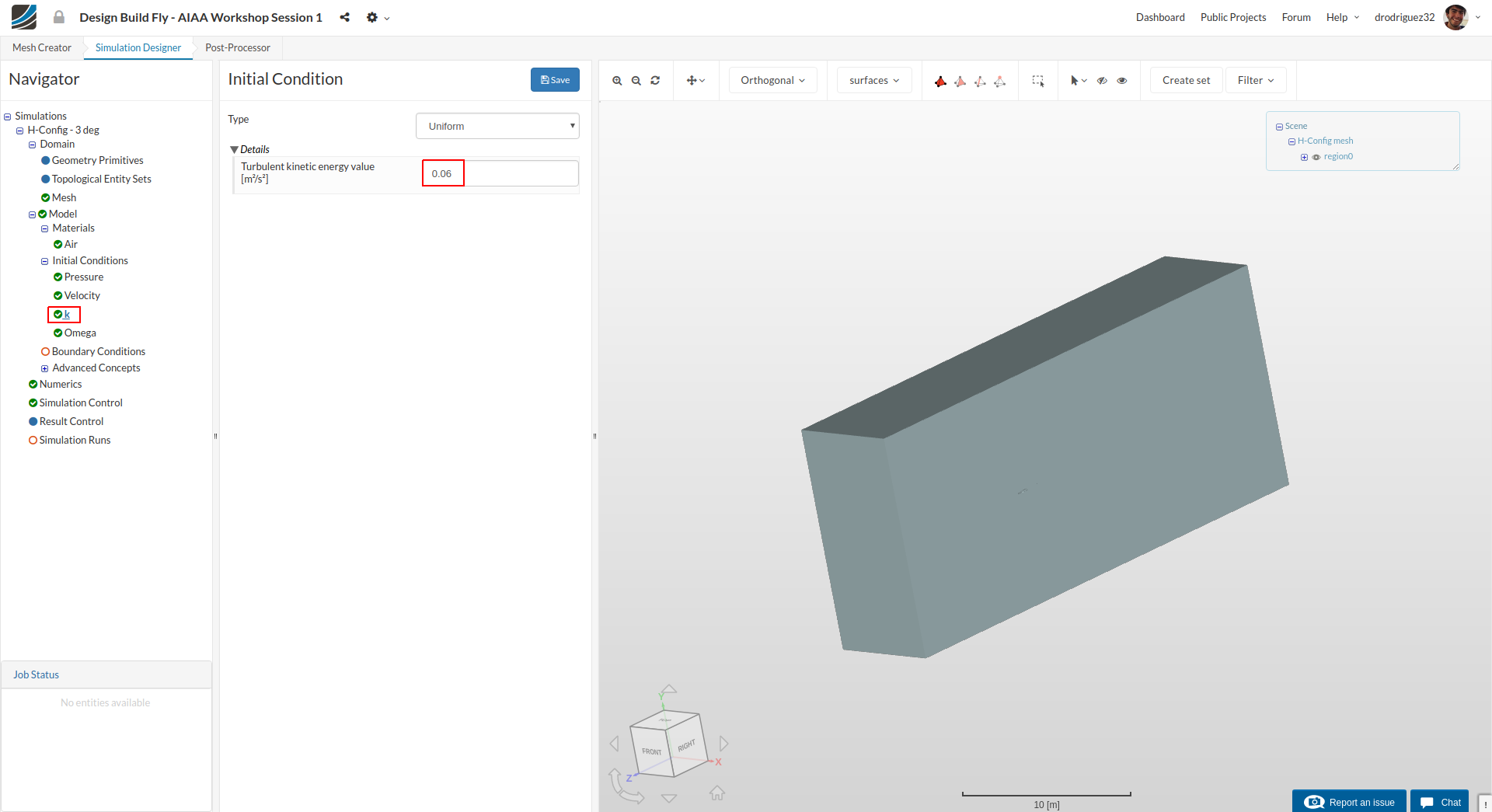
Task: Click the Create set button
Action: (1186, 80)
